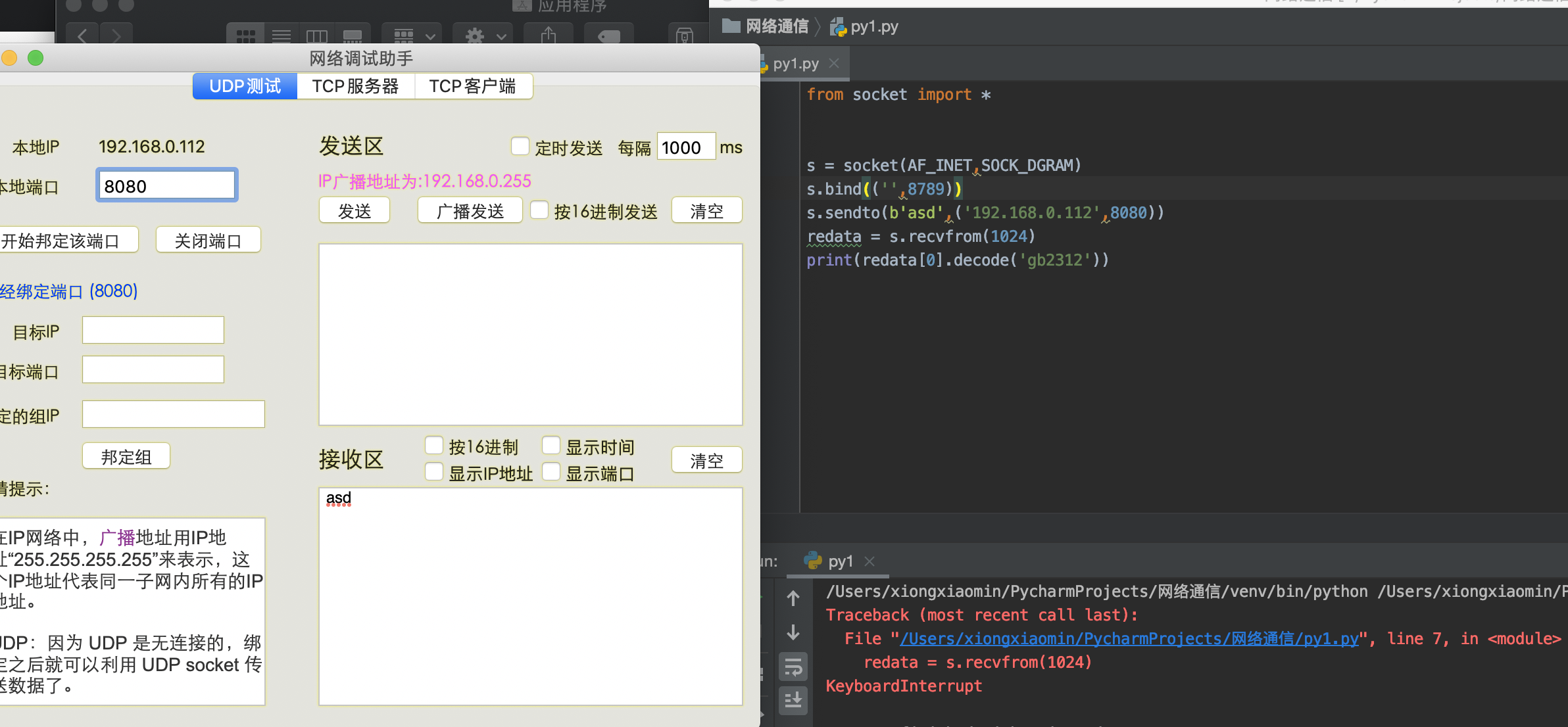Click the 邦定组 button

(x=126, y=457)
